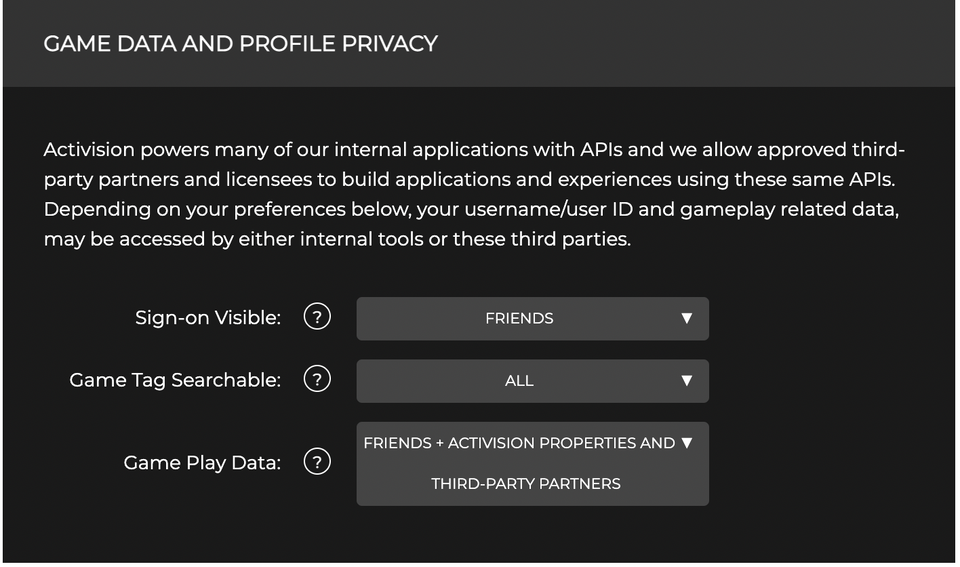Click the FRIENDS value text
This screenshot has height=567, width=960.
519,318
